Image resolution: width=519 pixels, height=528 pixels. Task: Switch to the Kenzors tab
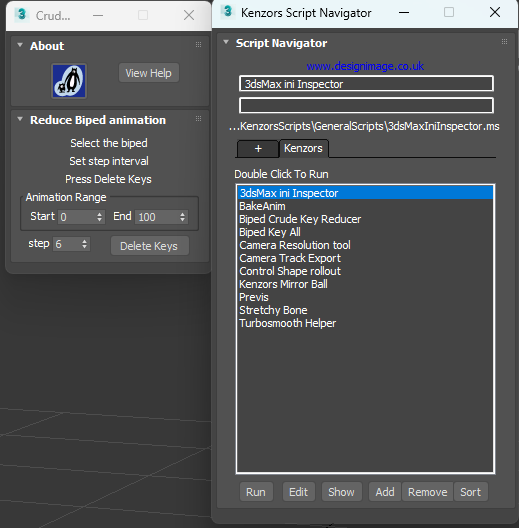303,148
